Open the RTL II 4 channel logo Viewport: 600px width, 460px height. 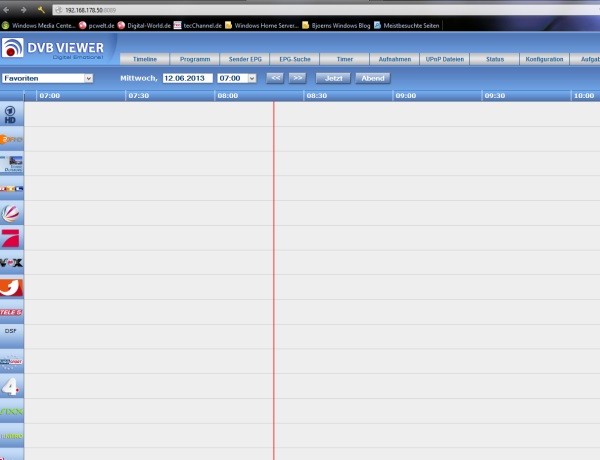(x=10, y=387)
